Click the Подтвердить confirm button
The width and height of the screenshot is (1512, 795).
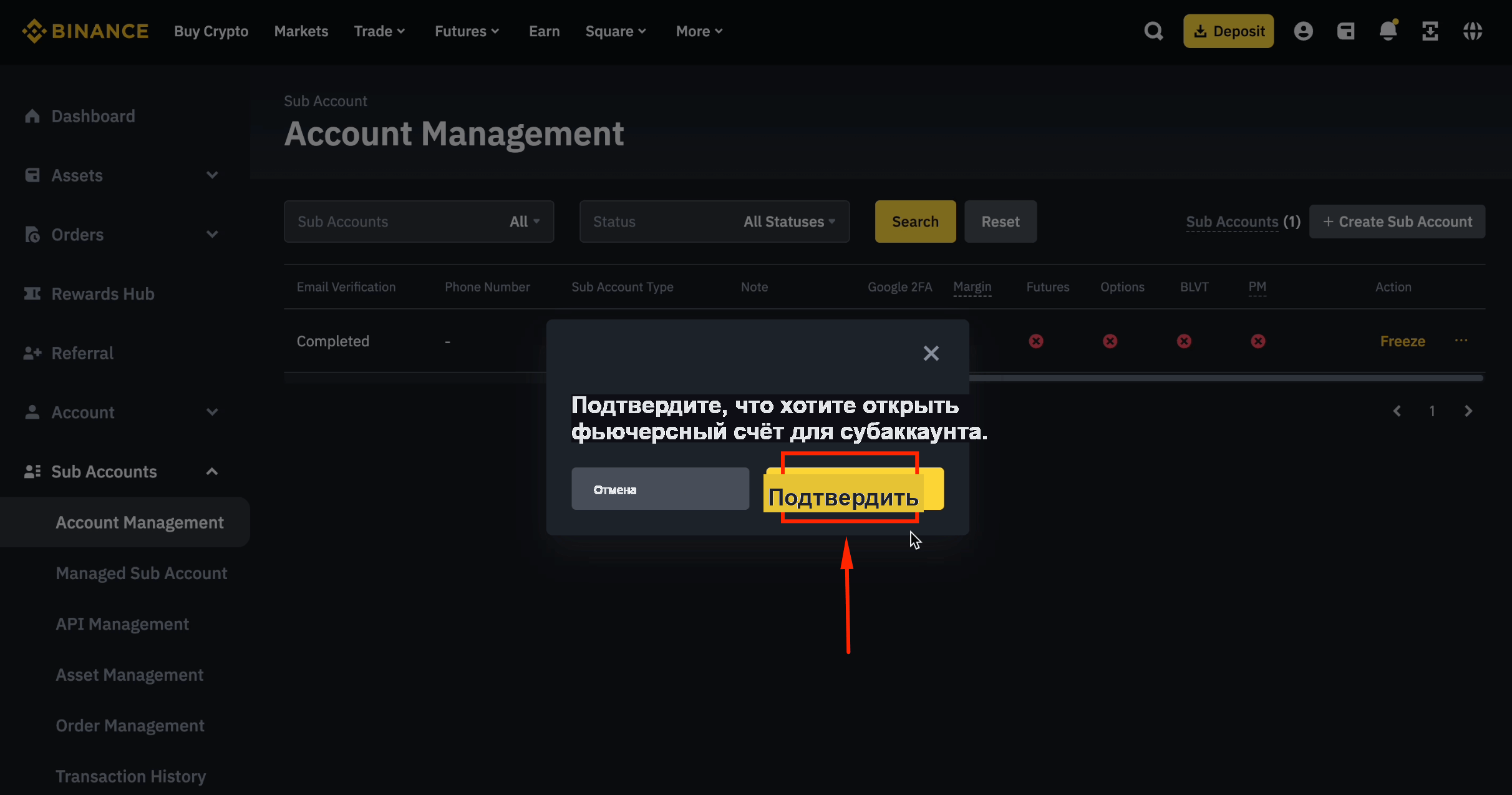coord(854,490)
